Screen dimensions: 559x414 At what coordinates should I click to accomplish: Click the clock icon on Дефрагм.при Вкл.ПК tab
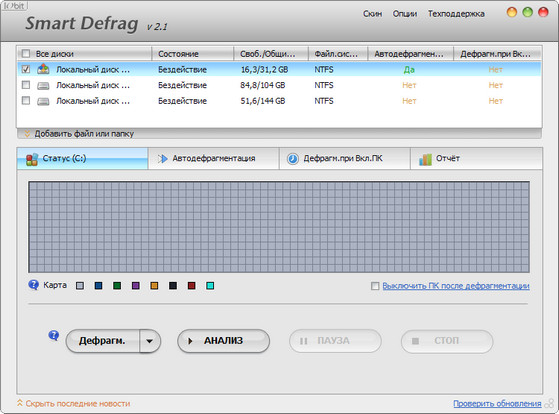tap(293, 159)
